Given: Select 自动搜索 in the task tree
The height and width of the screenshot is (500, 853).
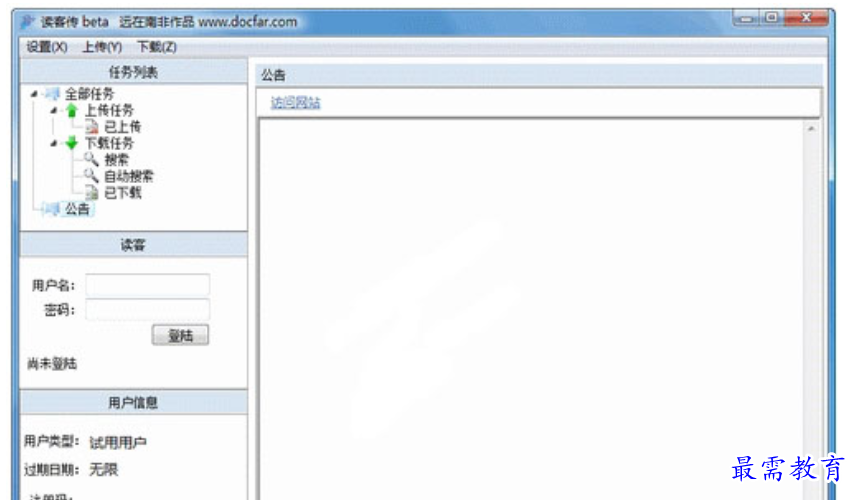Looking at the screenshot, I should (x=128, y=176).
